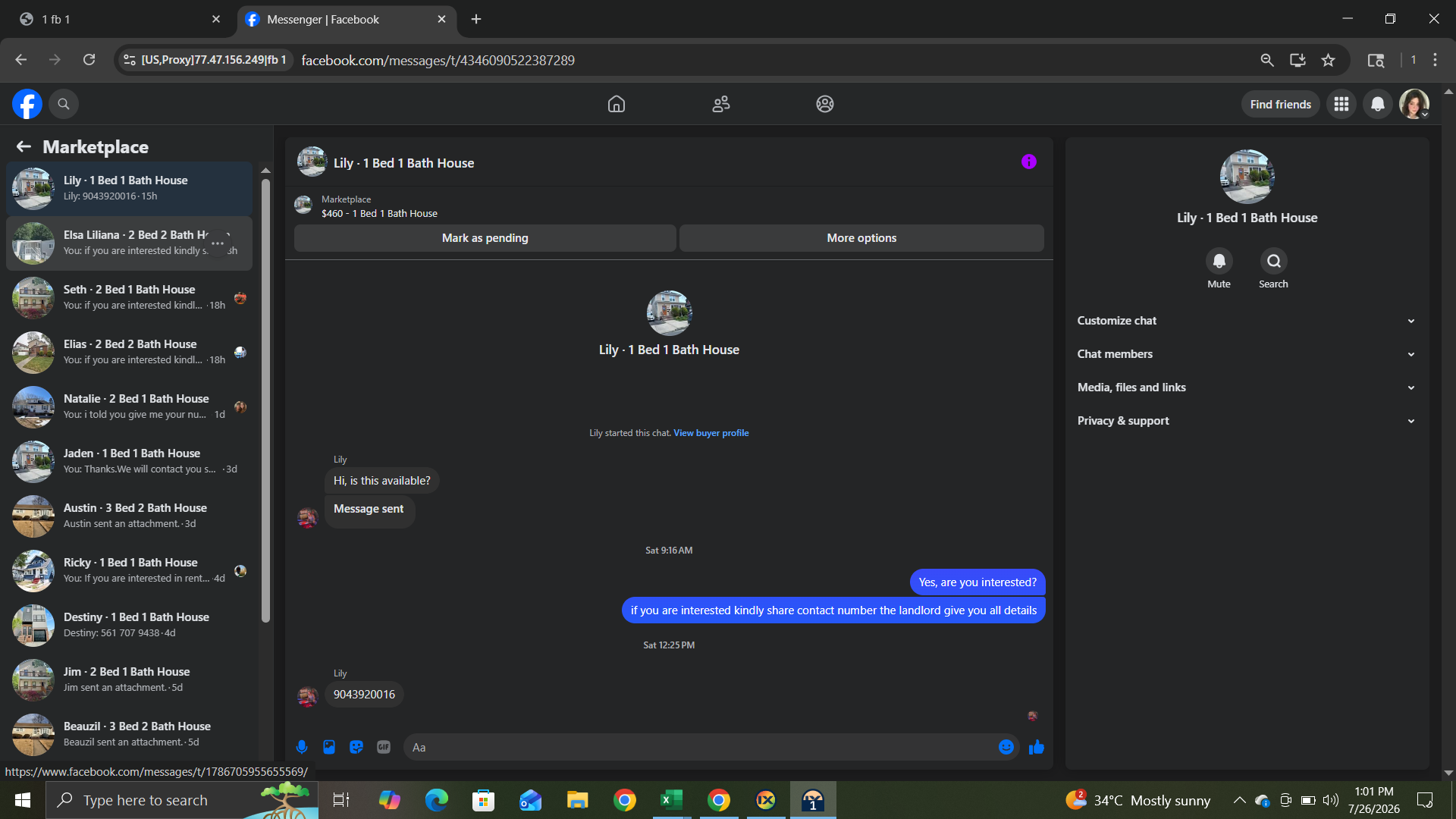Click Find friends button
Viewport: 1456px width, 819px height.
tap(1280, 105)
